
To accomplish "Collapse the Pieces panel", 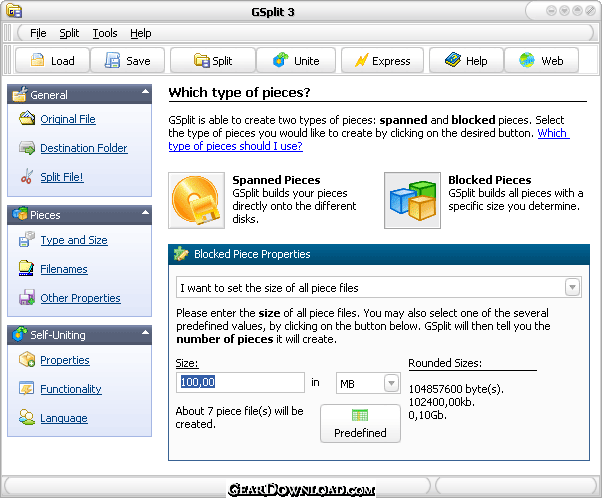I will (145, 212).
